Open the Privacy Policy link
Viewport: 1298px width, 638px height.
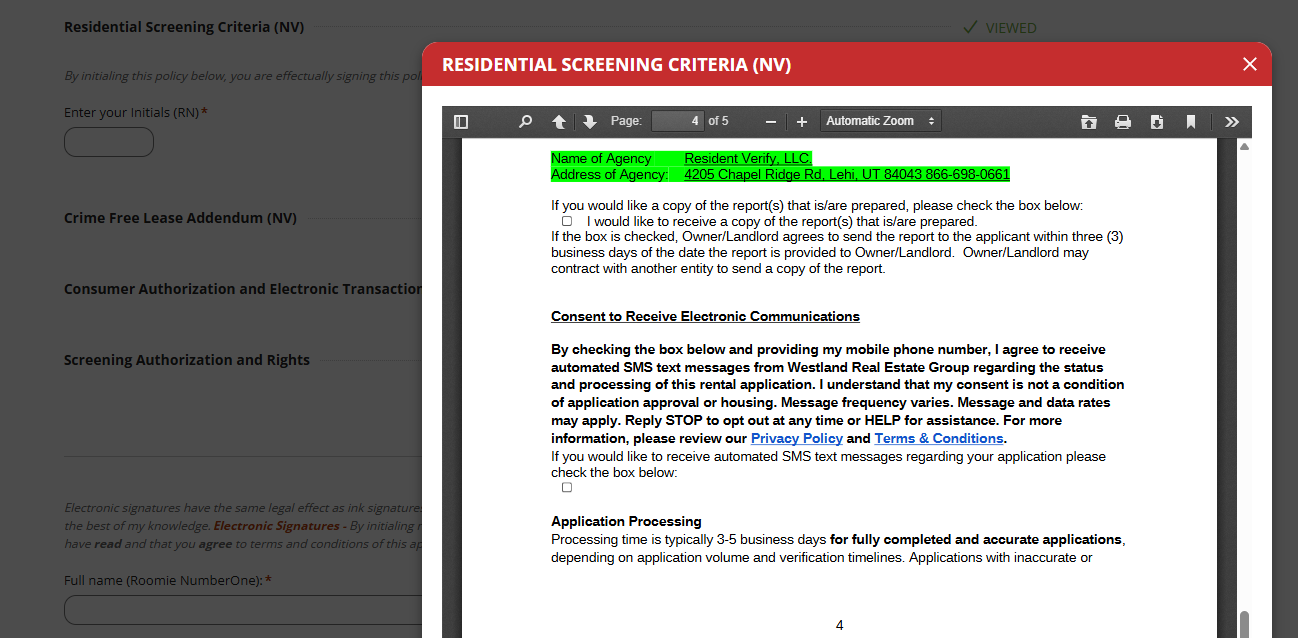[797, 438]
